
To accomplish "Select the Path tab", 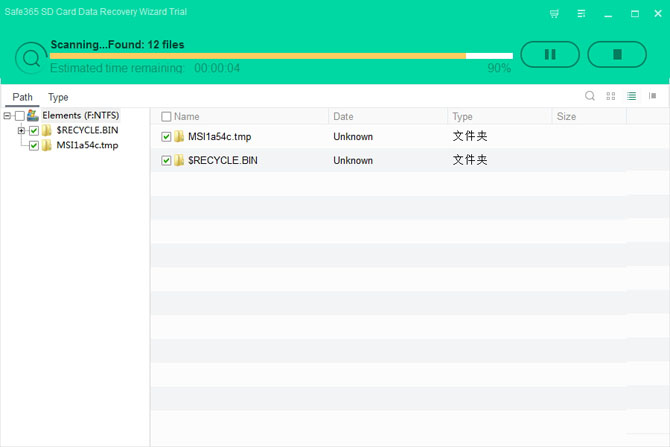I will (x=22, y=97).
